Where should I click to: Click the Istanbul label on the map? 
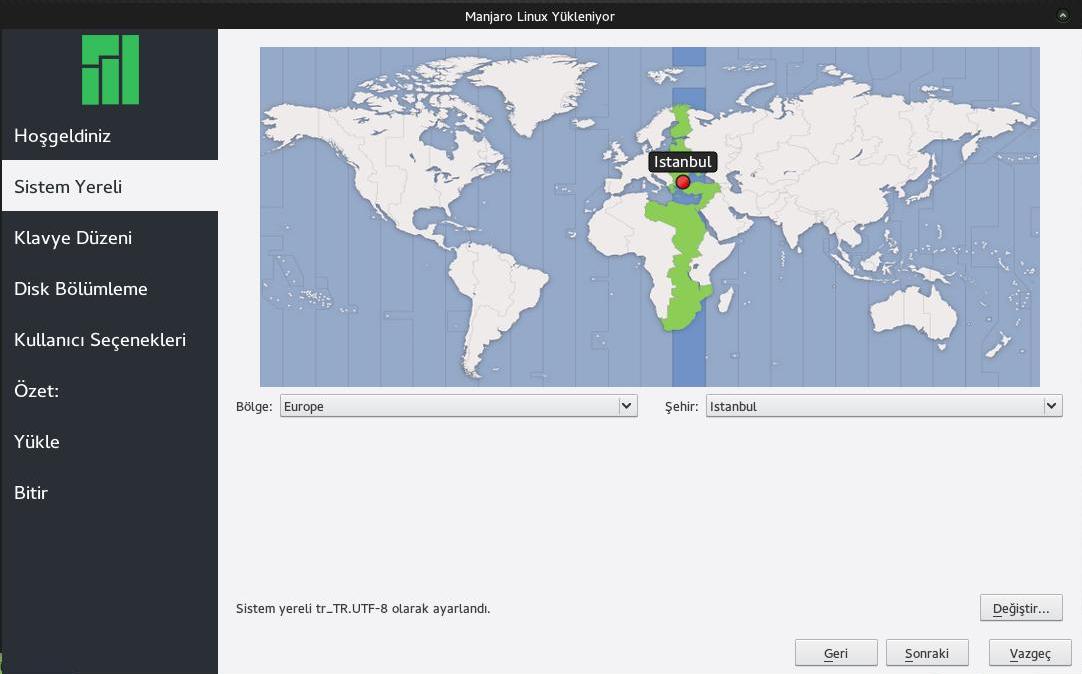pos(682,162)
